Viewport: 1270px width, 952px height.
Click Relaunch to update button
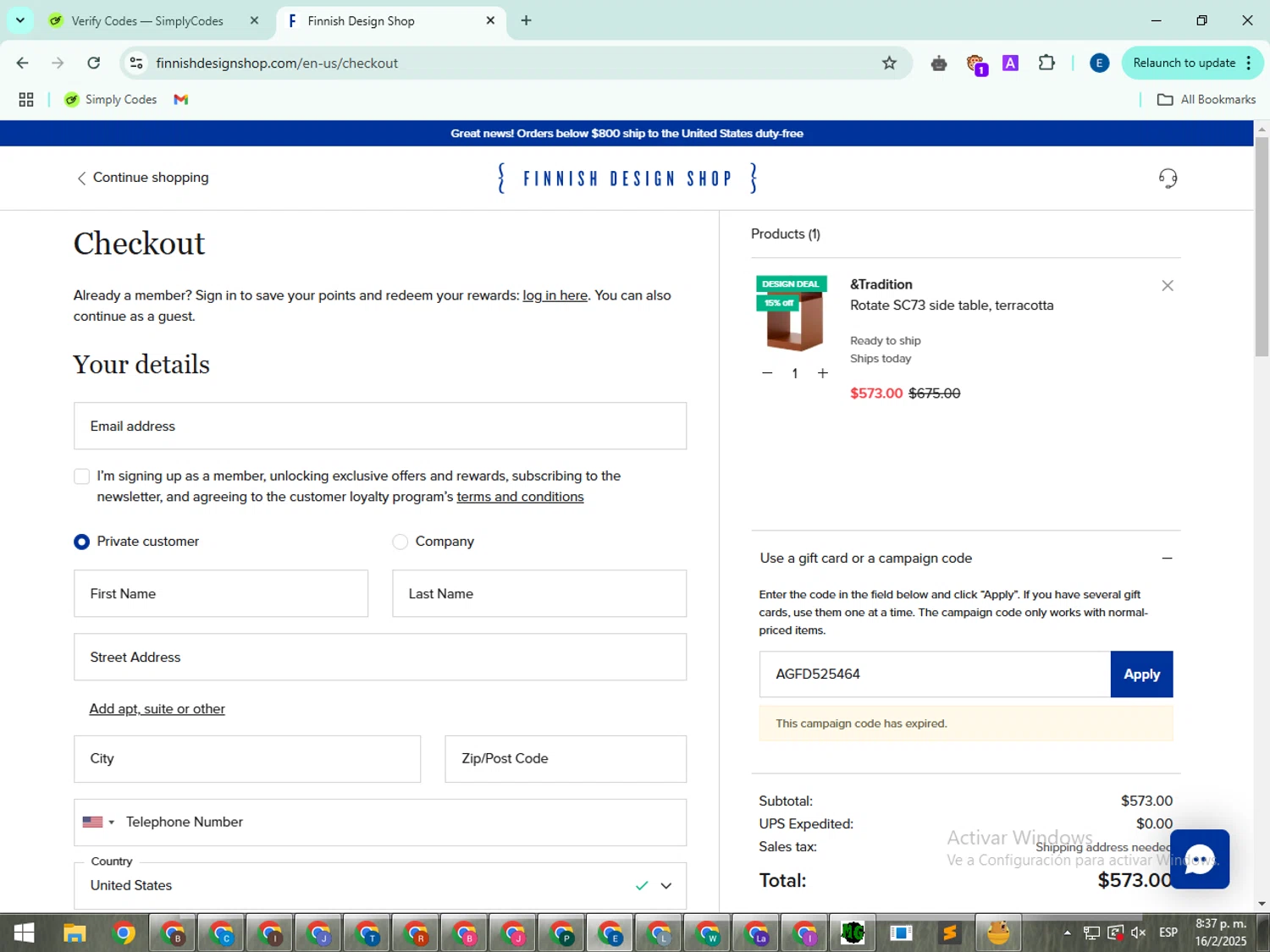point(1184,63)
